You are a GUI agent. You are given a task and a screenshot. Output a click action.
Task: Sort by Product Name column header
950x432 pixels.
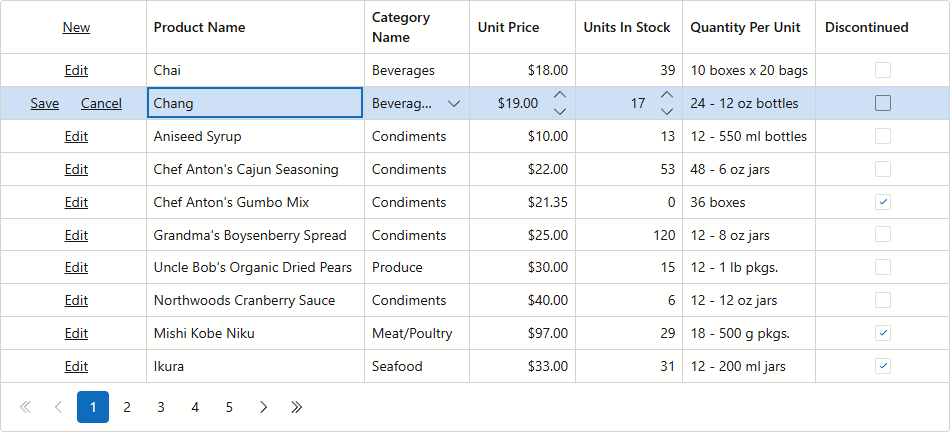tap(200, 27)
